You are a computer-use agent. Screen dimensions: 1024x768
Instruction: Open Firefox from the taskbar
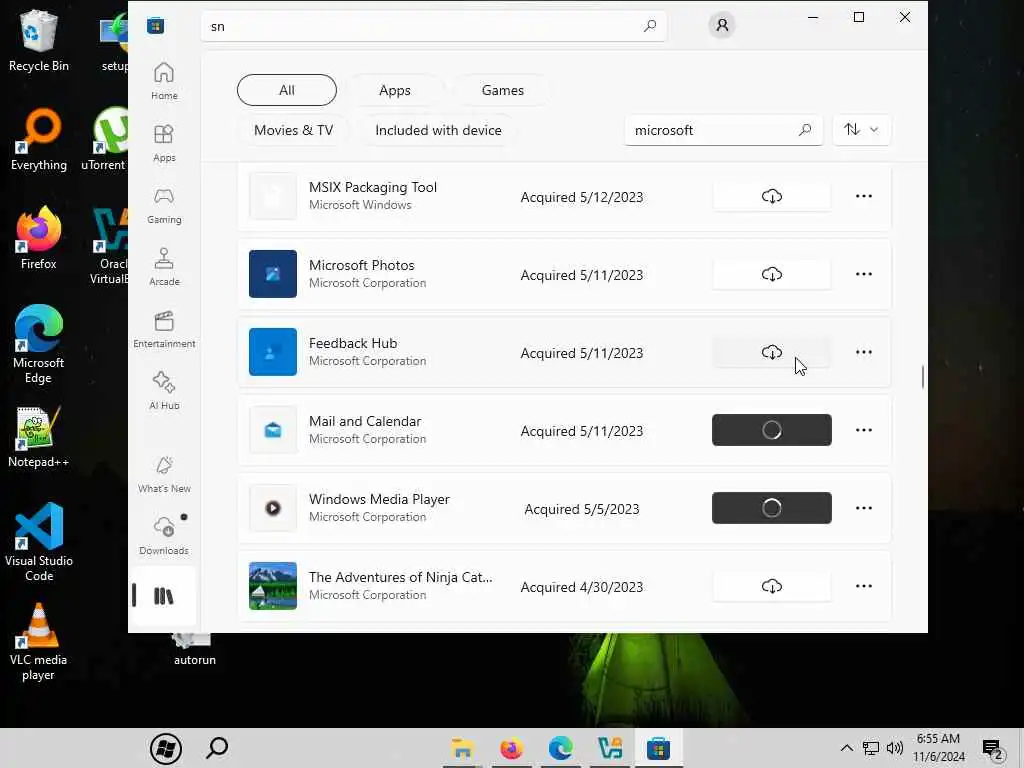coord(511,748)
